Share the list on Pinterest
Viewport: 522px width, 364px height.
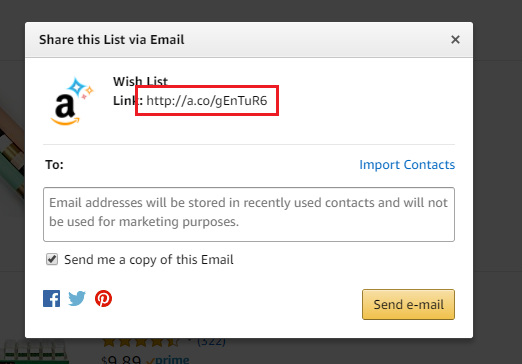(103, 298)
